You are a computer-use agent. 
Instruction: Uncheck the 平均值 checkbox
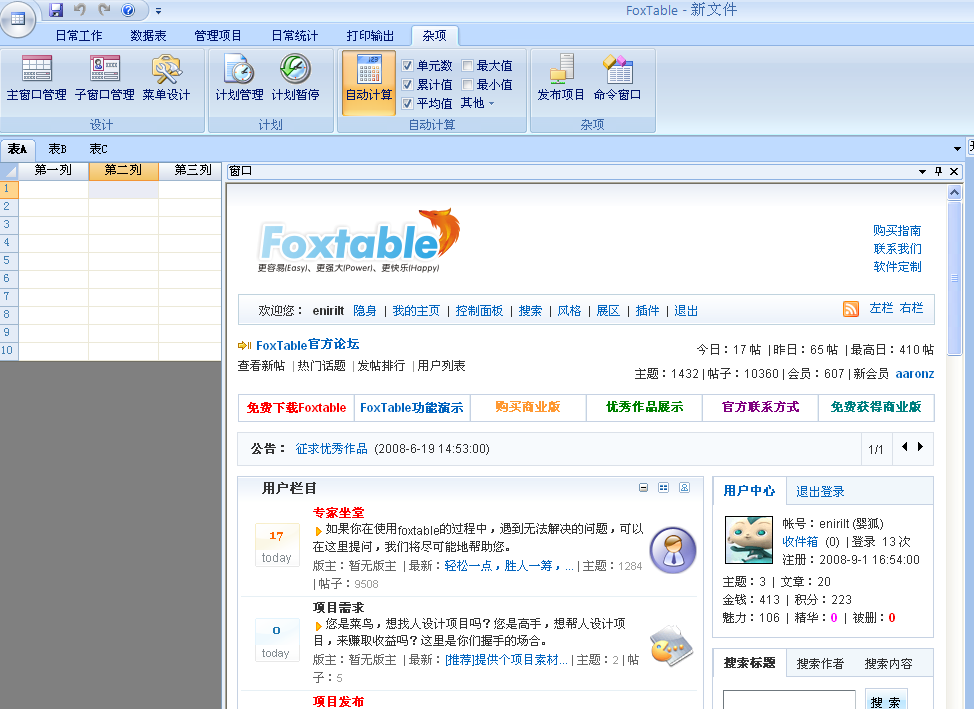coord(407,103)
